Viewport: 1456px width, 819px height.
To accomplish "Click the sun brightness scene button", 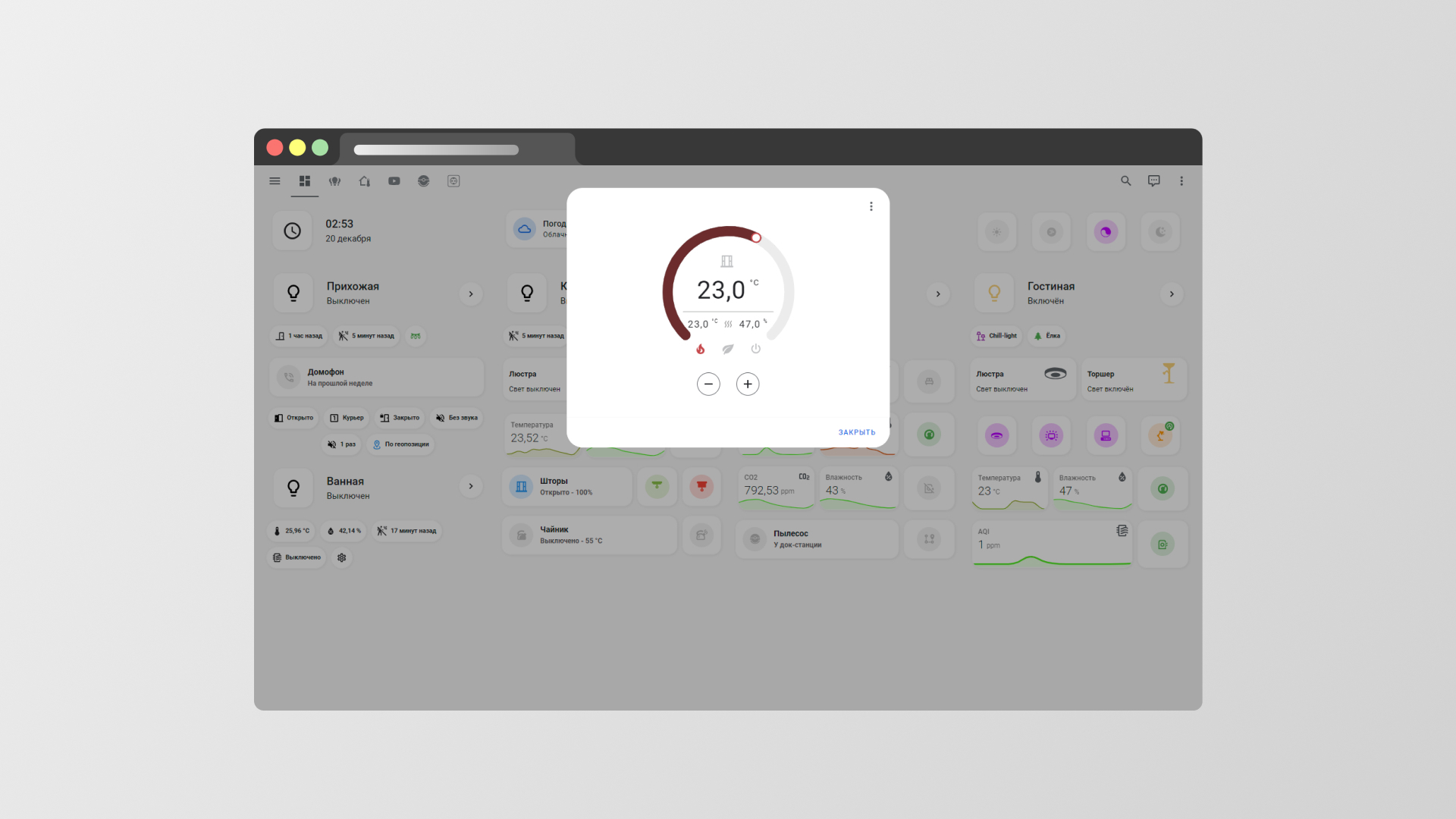I will [x=996, y=232].
